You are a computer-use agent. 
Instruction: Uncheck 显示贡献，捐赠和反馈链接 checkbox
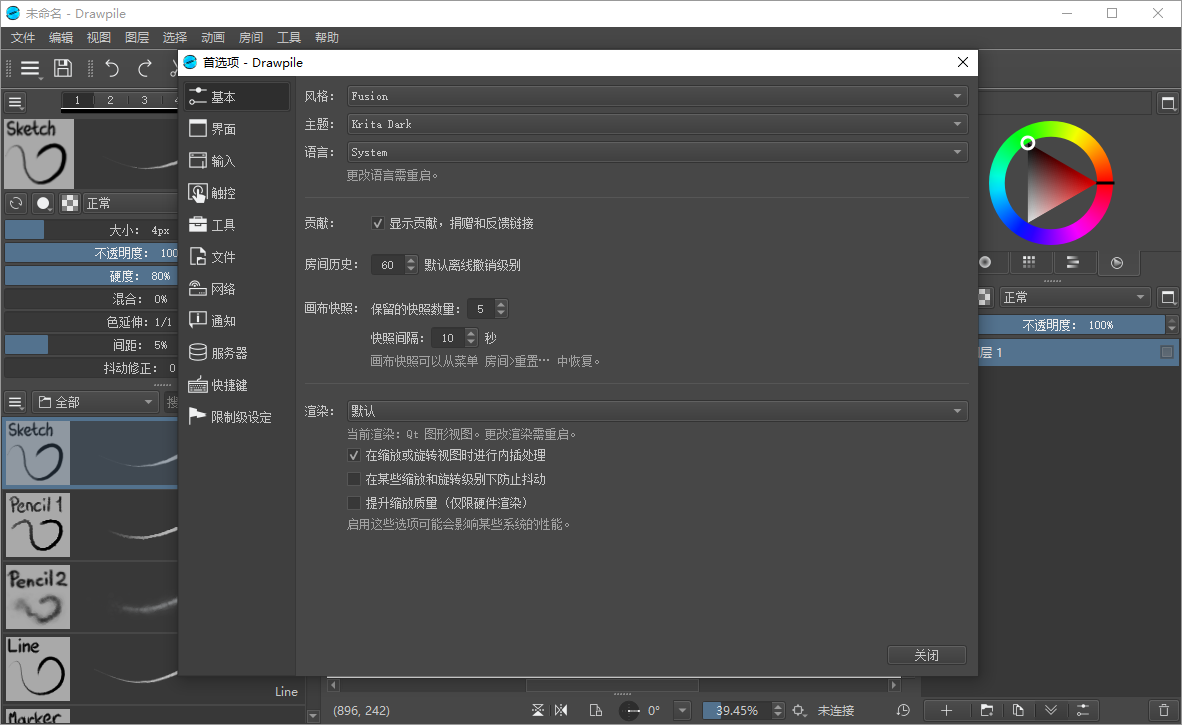[x=378, y=223]
